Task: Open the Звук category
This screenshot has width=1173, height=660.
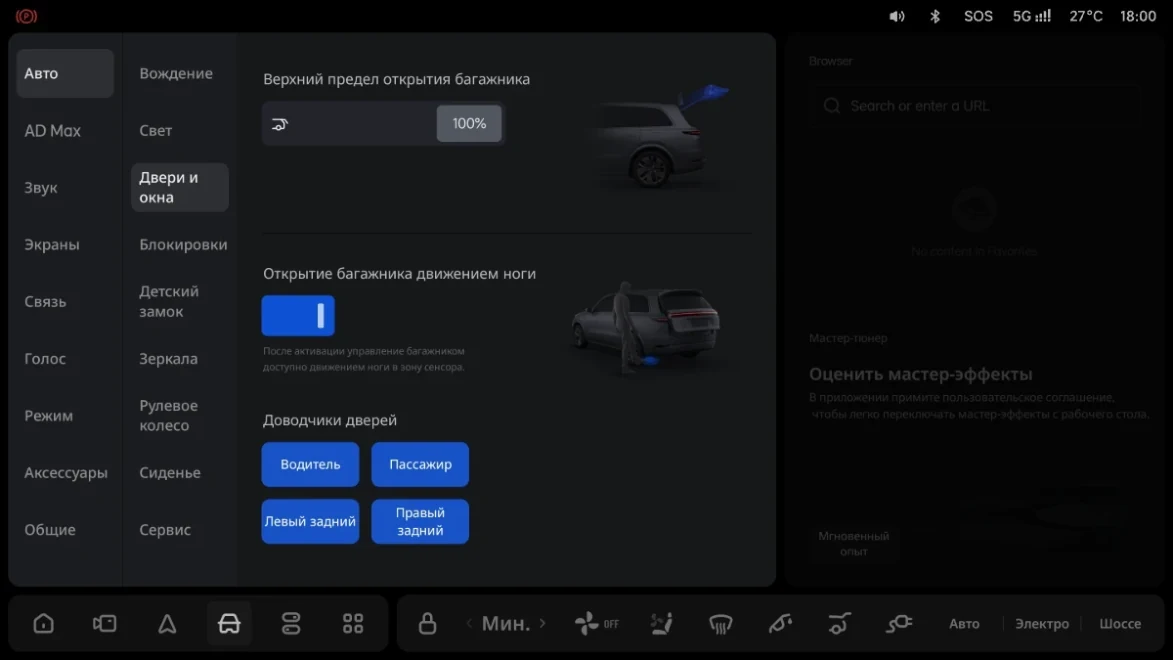Action: [x=40, y=188]
